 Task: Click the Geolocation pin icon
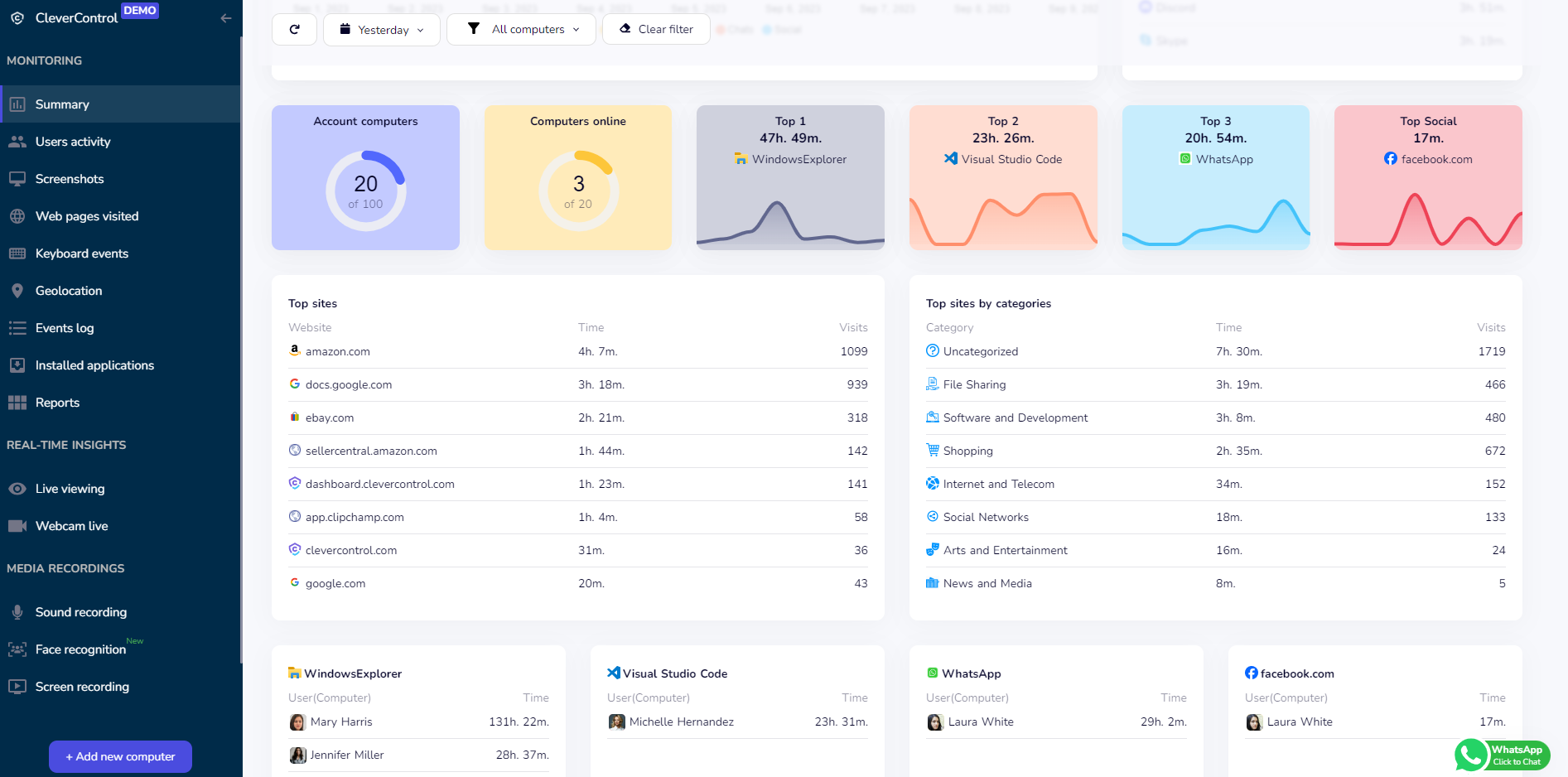(x=17, y=291)
